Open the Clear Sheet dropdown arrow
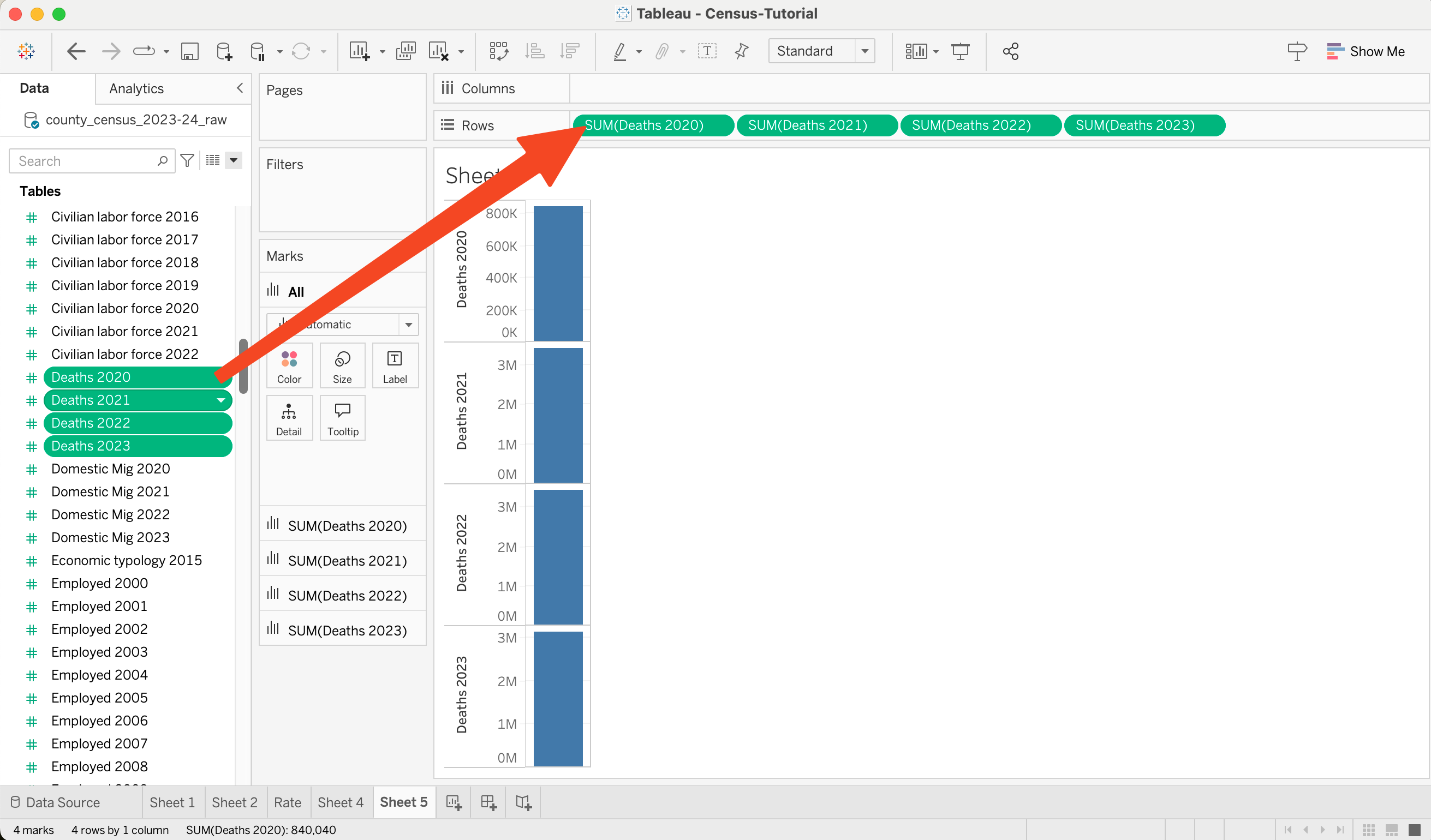Viewport: 1431px width, 840px height. coord(461,52)
